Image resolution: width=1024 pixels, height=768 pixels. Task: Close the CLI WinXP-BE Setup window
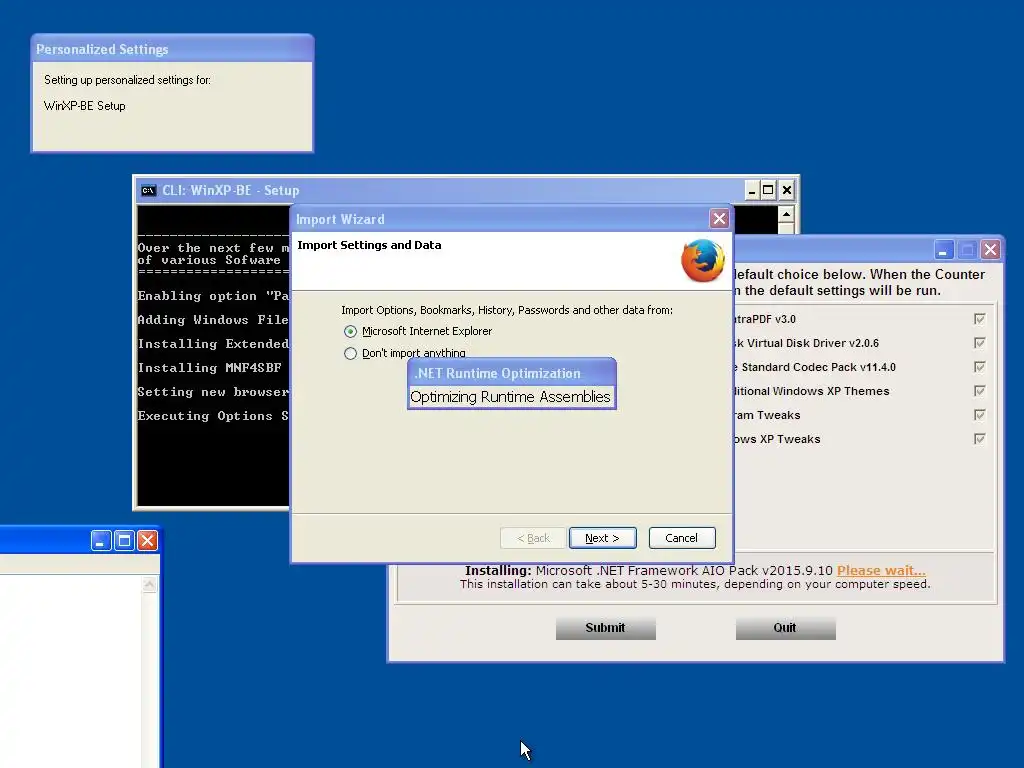click(x=787, y=191)
